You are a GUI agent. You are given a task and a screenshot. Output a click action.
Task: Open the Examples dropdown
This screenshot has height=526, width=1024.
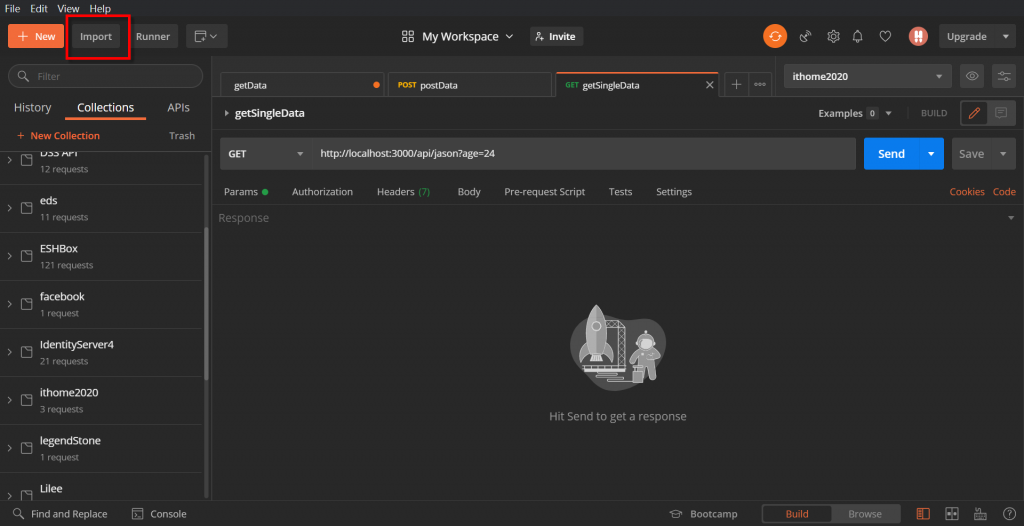855,113
